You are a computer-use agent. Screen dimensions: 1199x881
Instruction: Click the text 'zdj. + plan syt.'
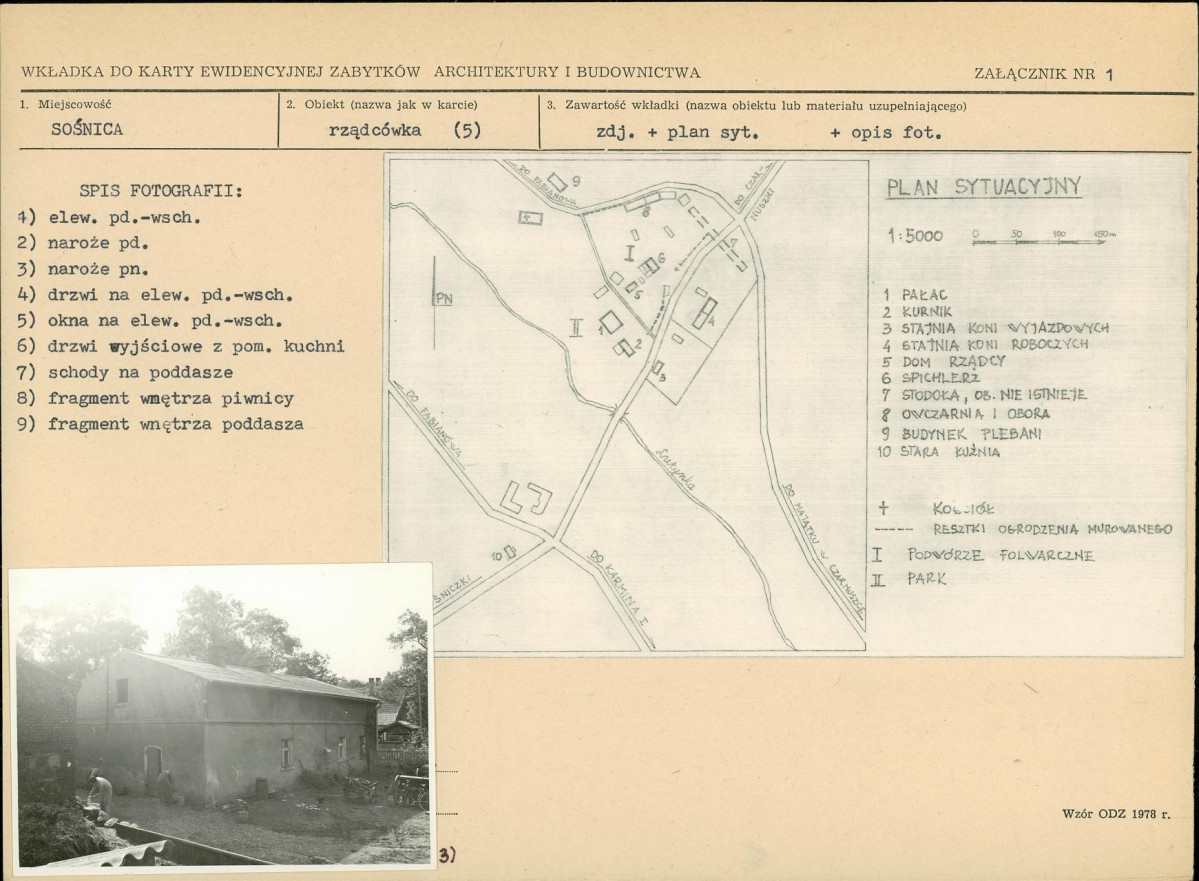coord(677,132)
